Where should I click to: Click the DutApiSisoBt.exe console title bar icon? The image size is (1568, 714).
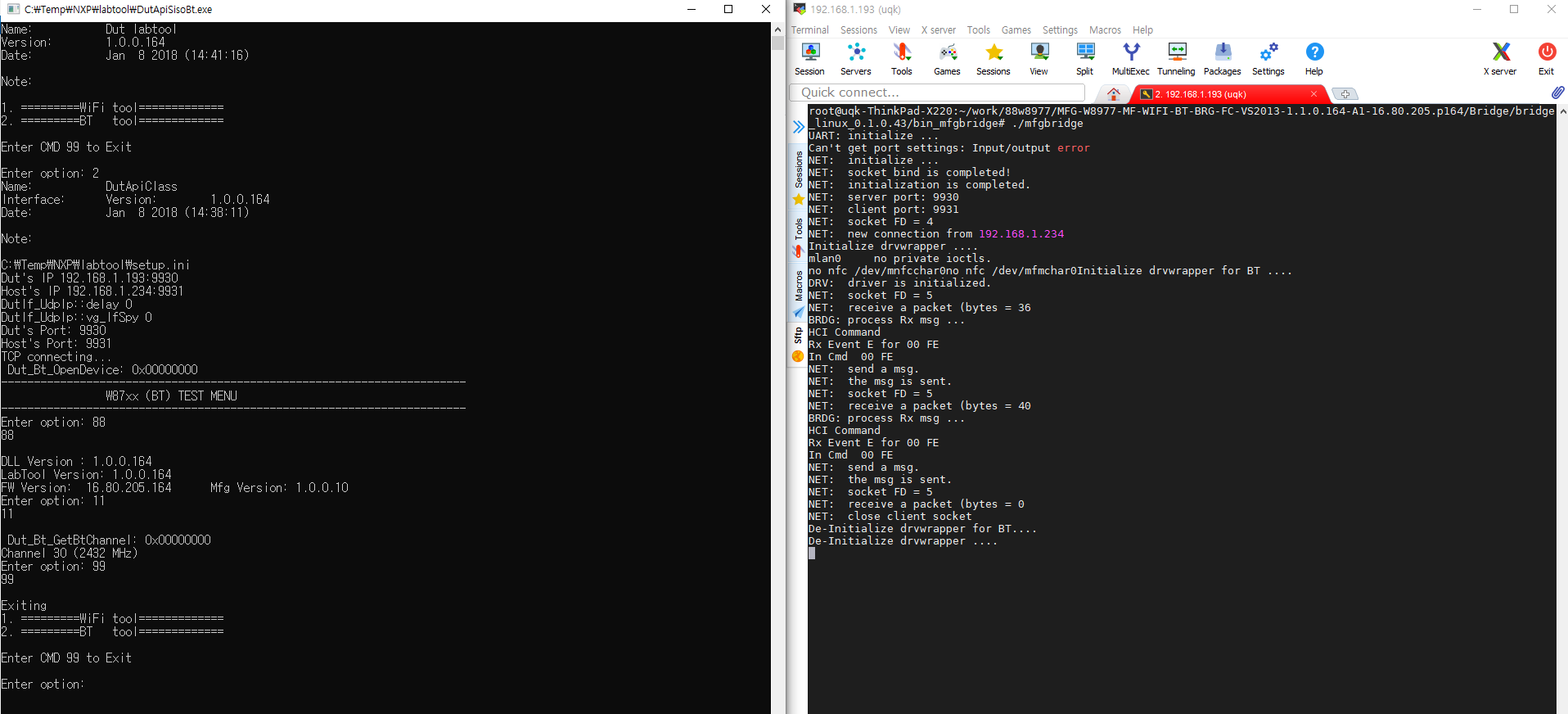[13, 9]
